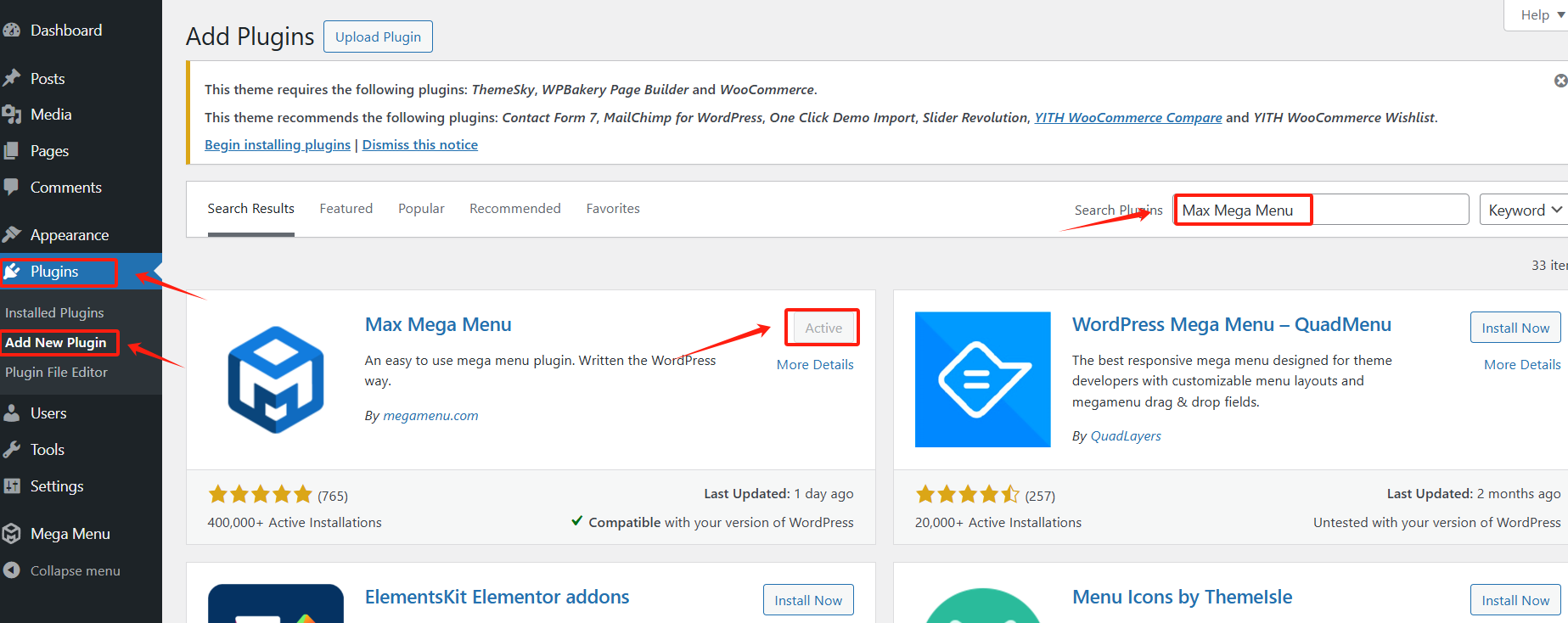Focus the Search Plugins input field

[1321, 210]
